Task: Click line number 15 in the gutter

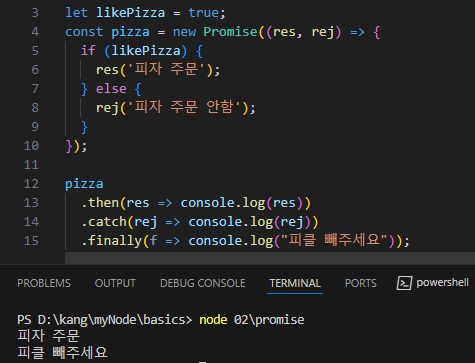Action: click(31, 241)
